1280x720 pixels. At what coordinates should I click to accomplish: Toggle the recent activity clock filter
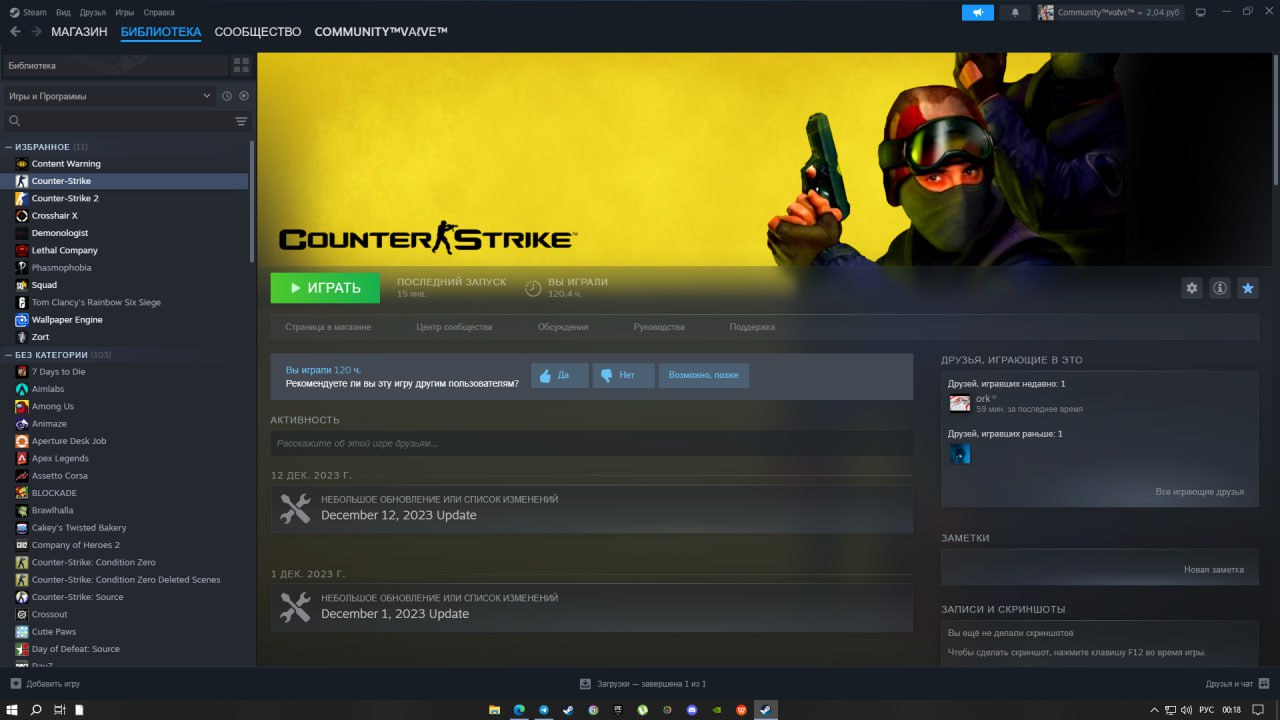point(227,96)
